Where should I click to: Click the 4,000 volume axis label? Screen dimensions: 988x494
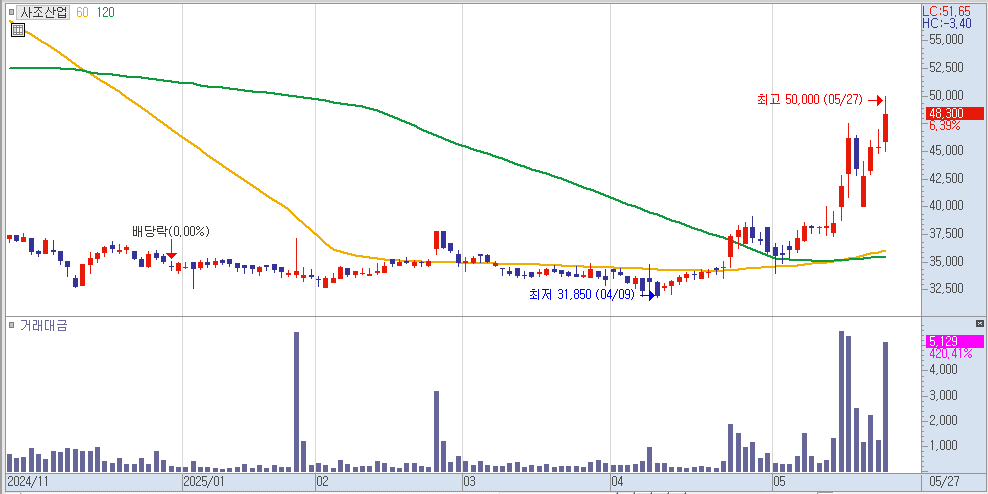[943, 370]
